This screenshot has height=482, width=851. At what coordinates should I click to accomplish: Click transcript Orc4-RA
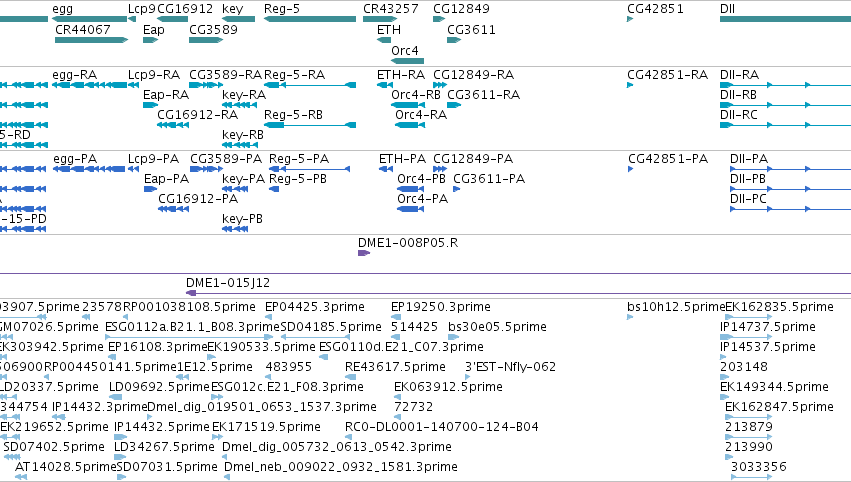pos(421,115)
